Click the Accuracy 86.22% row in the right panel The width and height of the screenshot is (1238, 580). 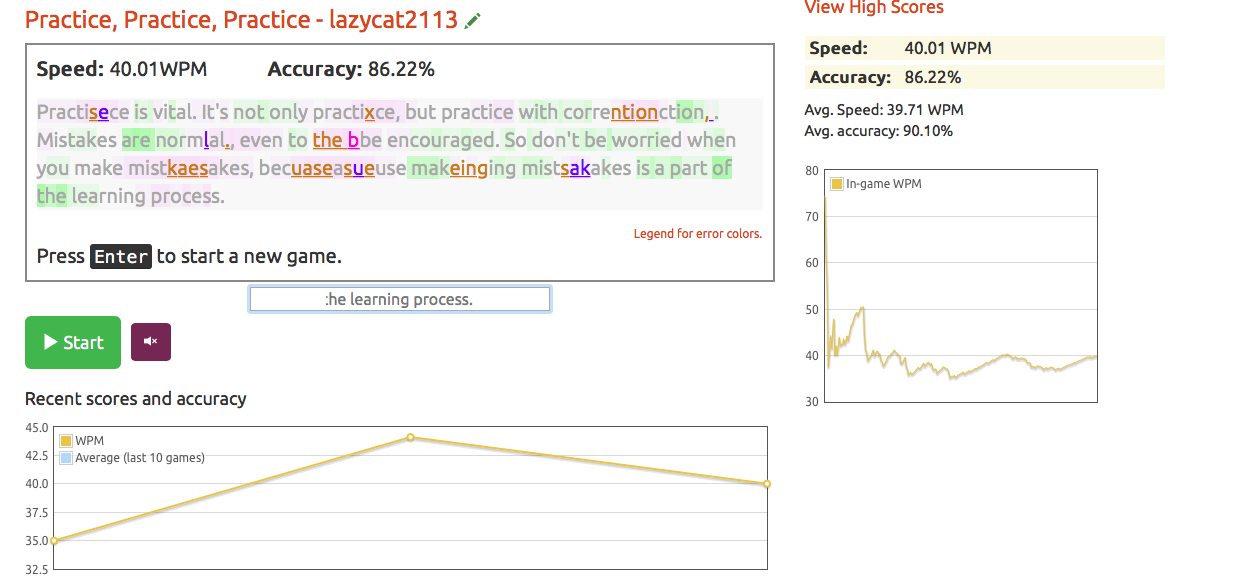click(984, 77)
